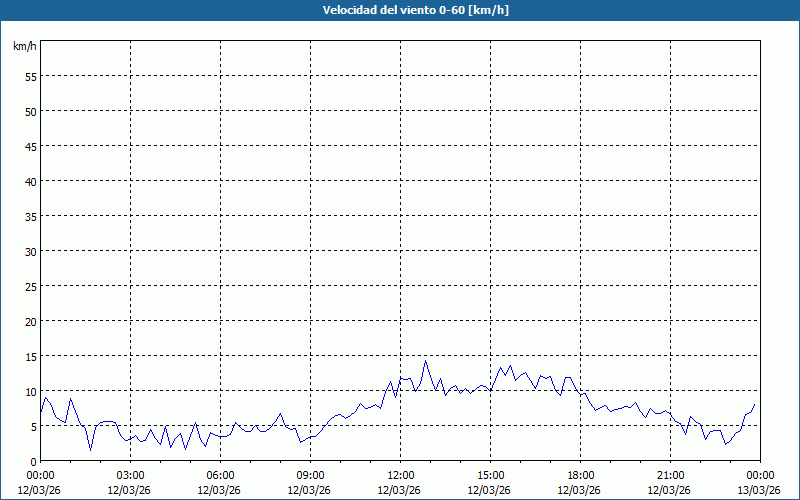Click the highest peak of the wind line

click(425, 361)
